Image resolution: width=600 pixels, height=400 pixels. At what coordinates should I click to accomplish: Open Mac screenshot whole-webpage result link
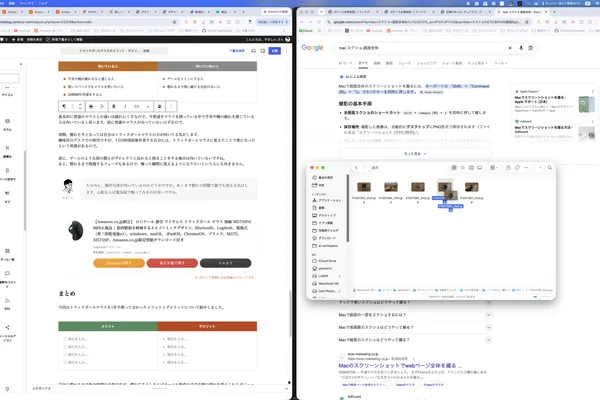coord(400,366)
